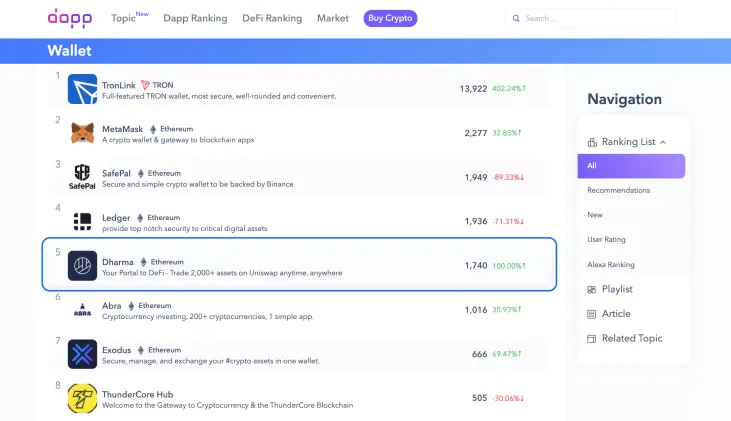Click the dapp logo in the header

(70, 18)
